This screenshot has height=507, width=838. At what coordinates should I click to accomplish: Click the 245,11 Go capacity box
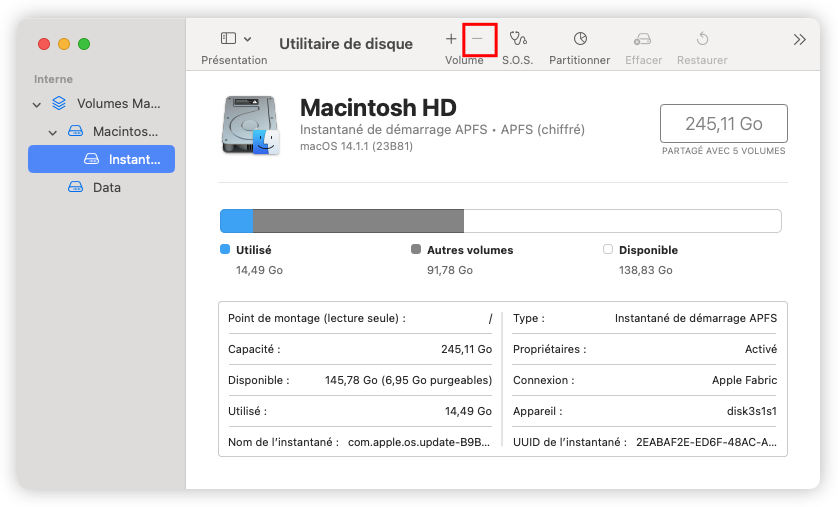click(x=724, y=123)
